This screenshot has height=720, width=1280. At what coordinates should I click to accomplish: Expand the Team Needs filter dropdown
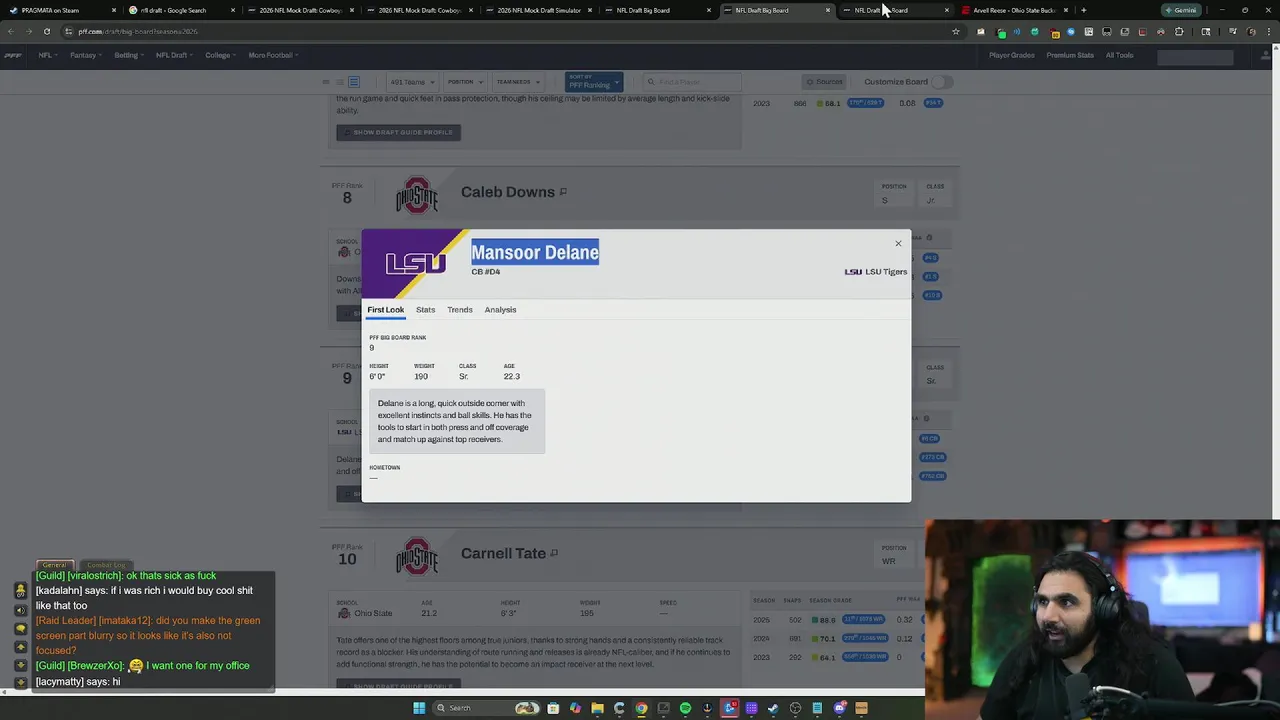click(517, 82)
